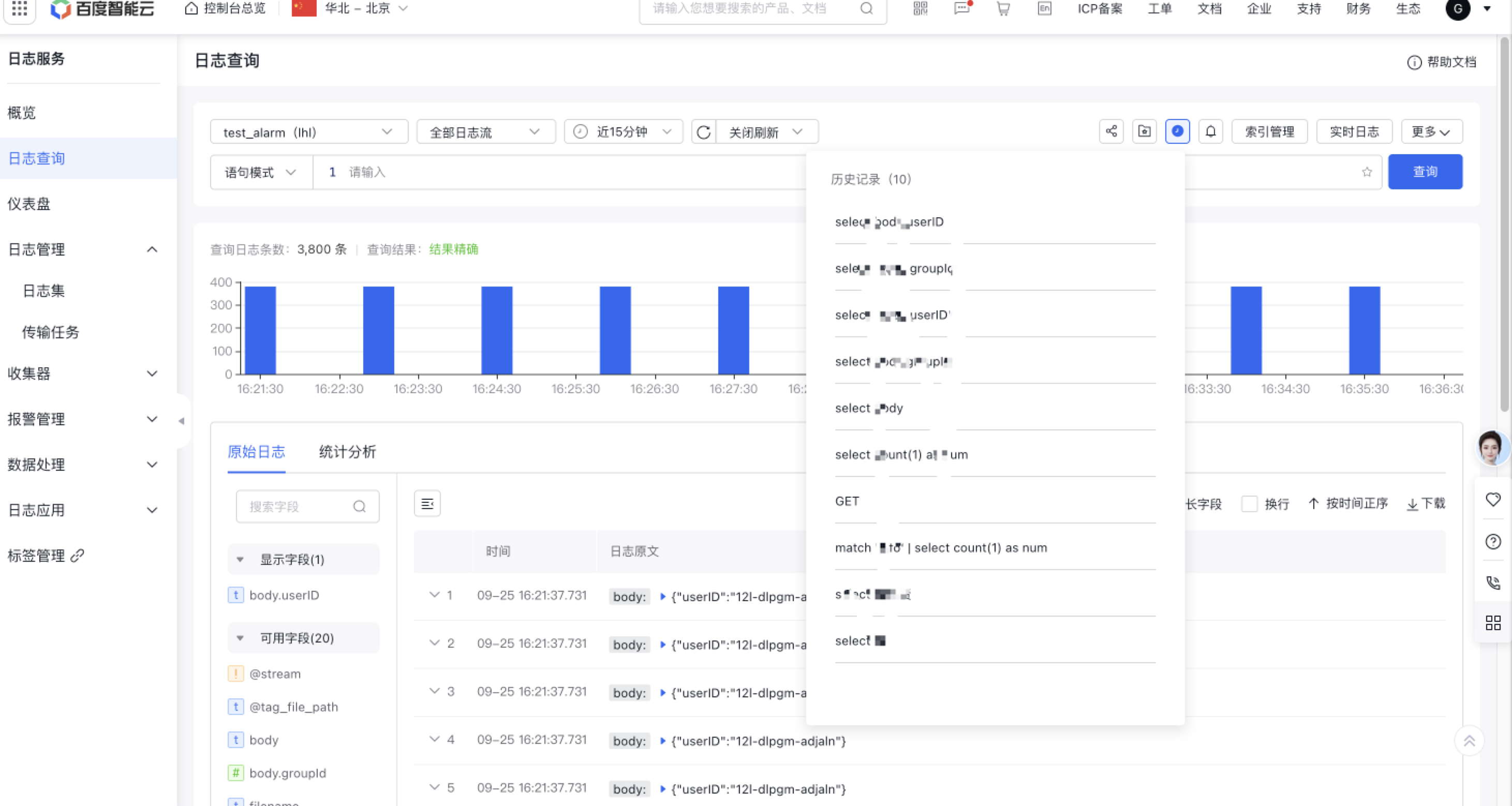This screenshot has width=1512, height=806.
Task: Enable the 换行 checkbox
Action: point(1249,504)
